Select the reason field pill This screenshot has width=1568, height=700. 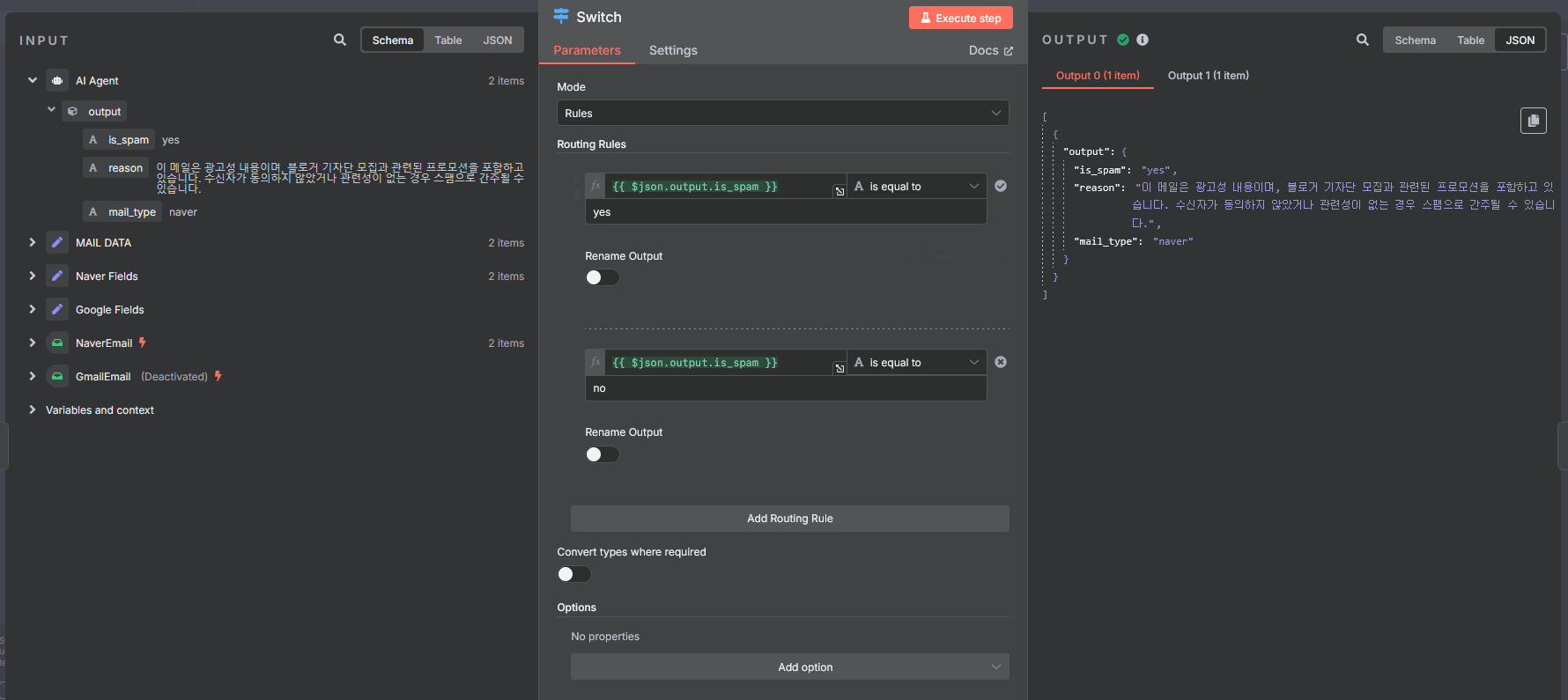[x=115, y=167]
